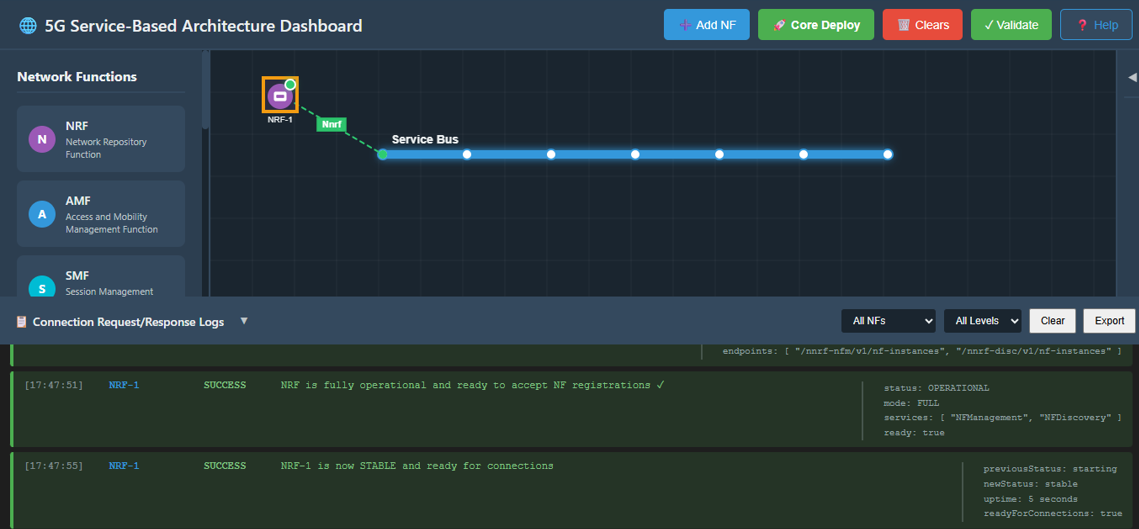Click the NRF-1 node icon on canvas
This screenshot has height=529, width=1139.
[280, 96]
